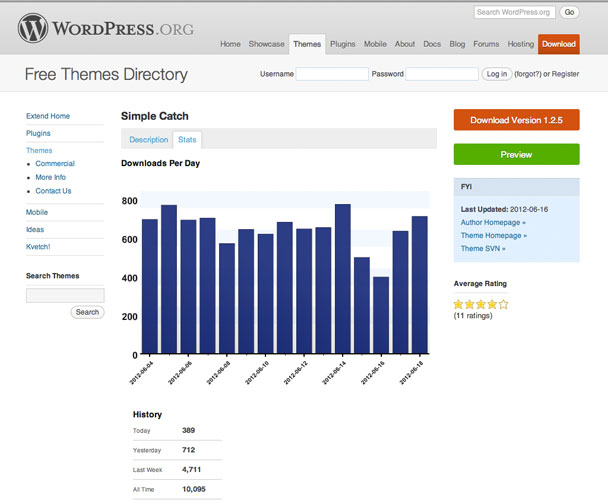Click Last Updated: 2012-06-16 text
Screen dimensions: 608x501
click(x=504, y=209)
